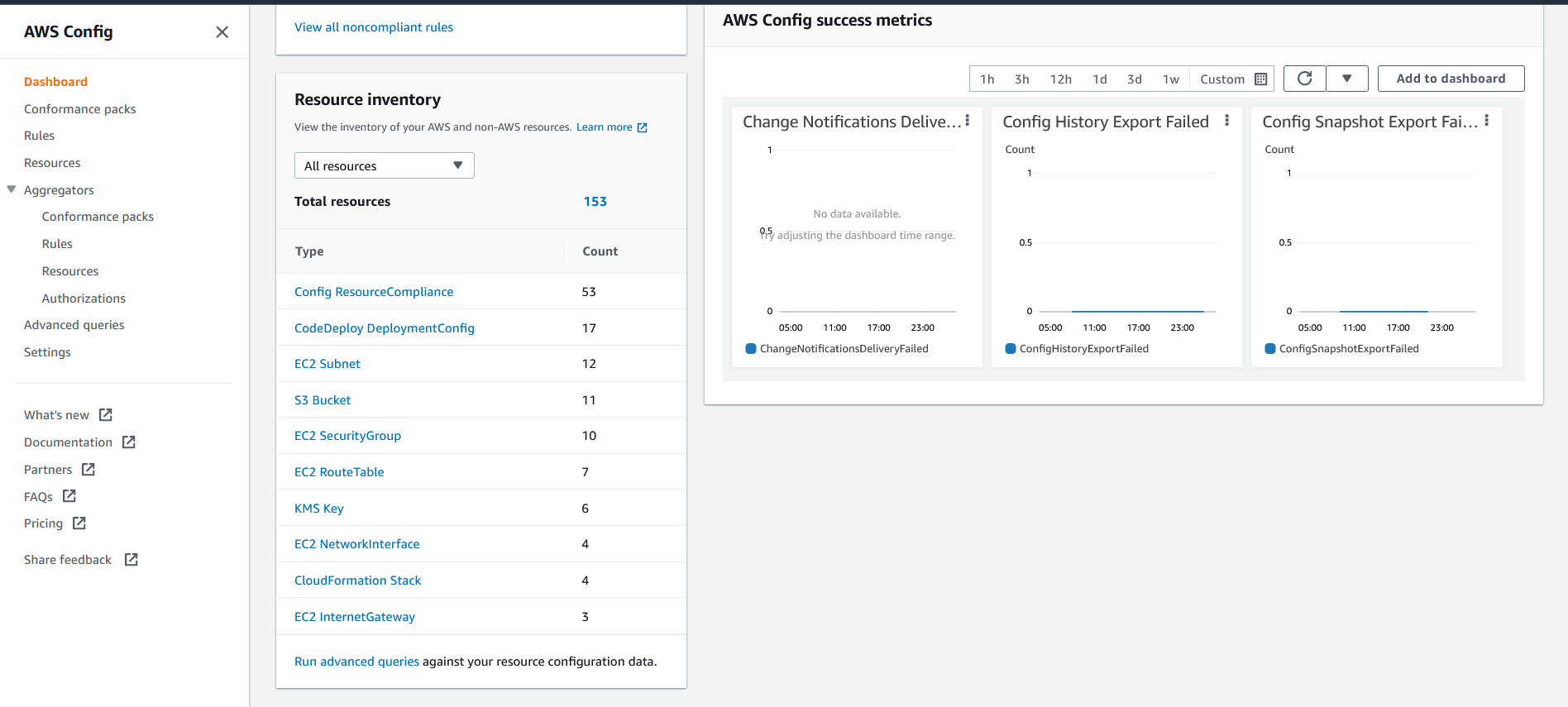
Task: Open Config History Export Failed widget menu
Action: (1226, 121)
